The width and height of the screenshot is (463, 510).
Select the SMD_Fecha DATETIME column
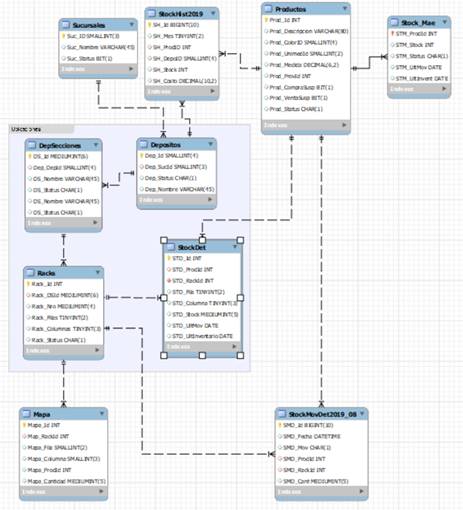(x=309, y=436)
